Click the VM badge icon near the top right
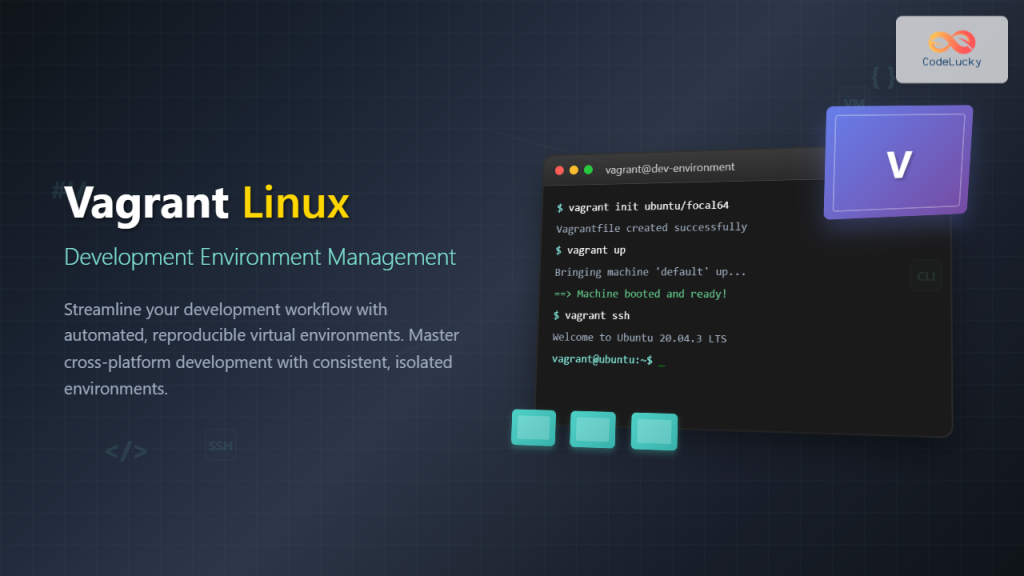 (855, 101)
